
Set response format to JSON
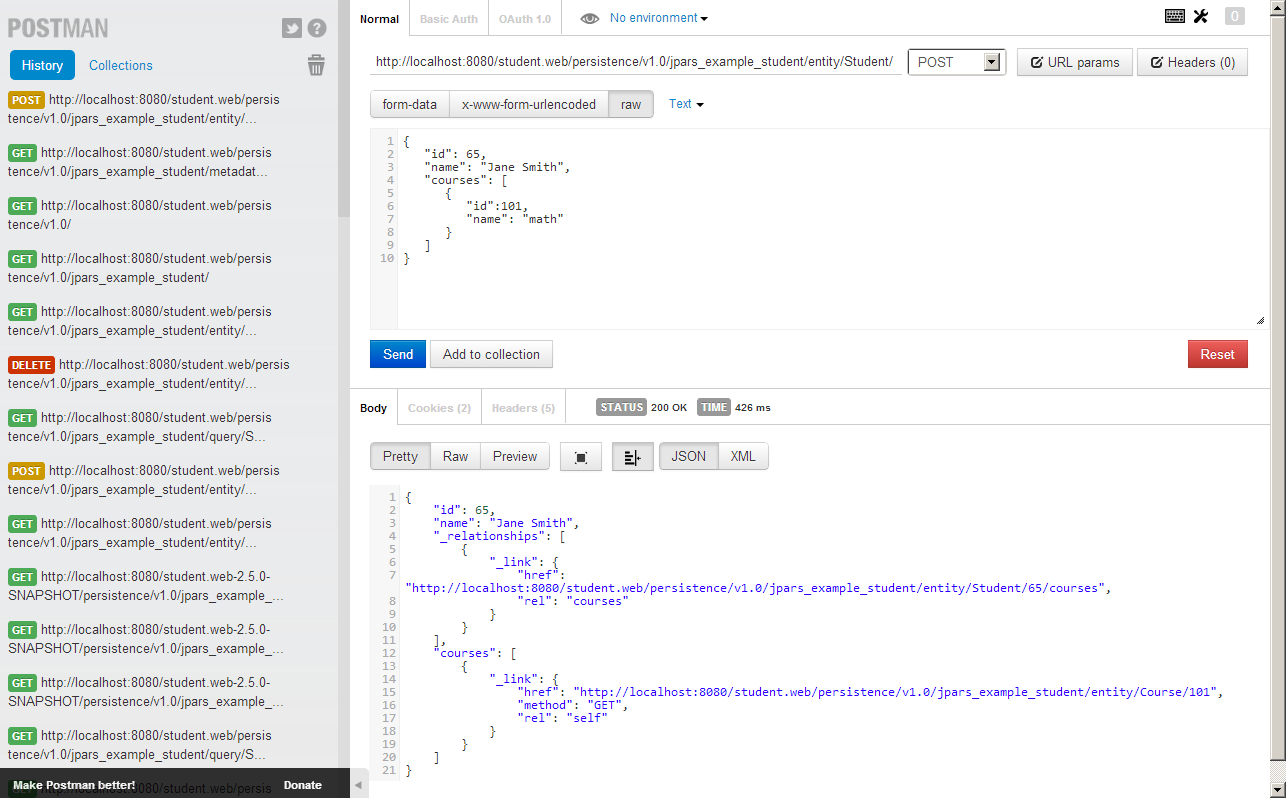[x=689, y=456]
